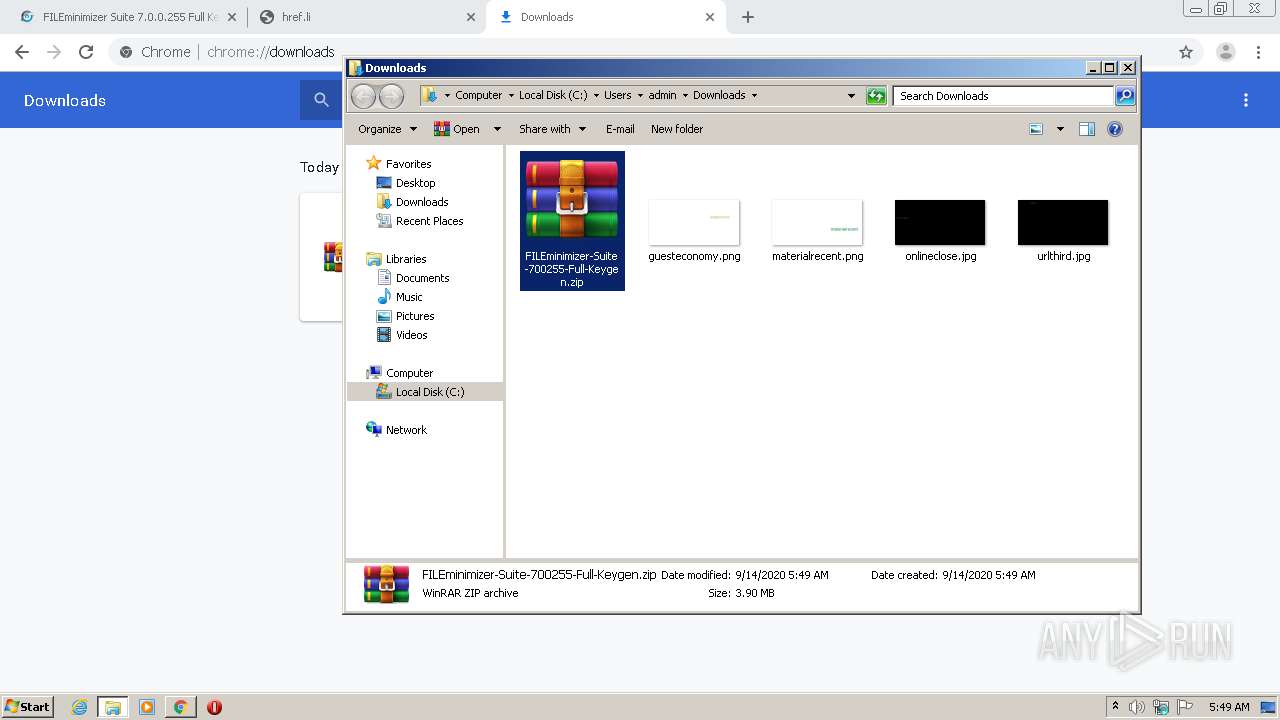Click red stop-sign taskbar icon

click(x=214, y=707)
